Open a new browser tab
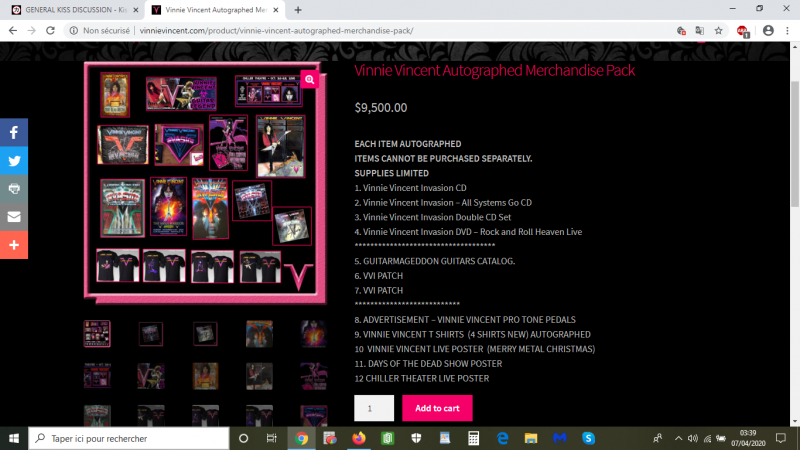 point(298,9)
